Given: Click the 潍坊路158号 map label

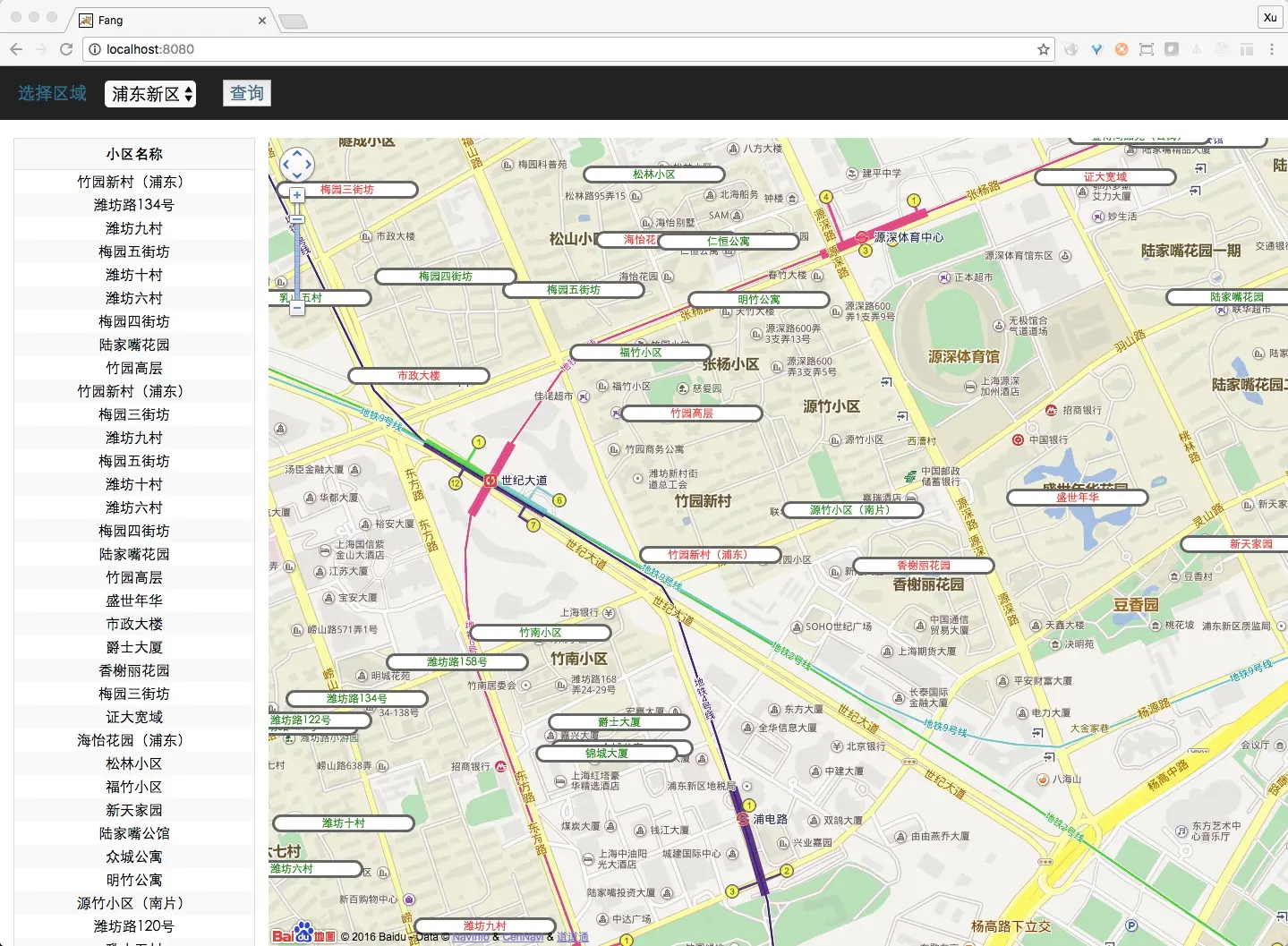Looking at the screenshot, I should [x=457, y=662].
